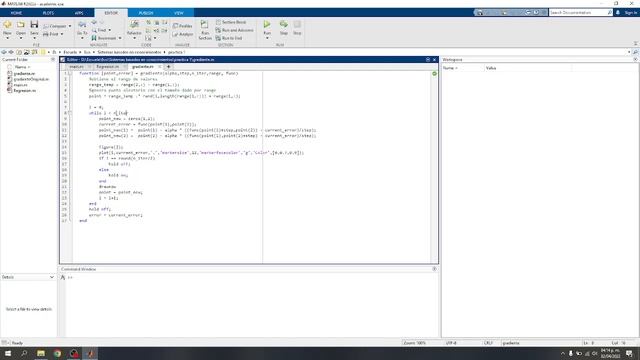The height and width of the screenshot is (360, 640).
Task: Open the Compare dropdown arrow
Action: [70, 26]
